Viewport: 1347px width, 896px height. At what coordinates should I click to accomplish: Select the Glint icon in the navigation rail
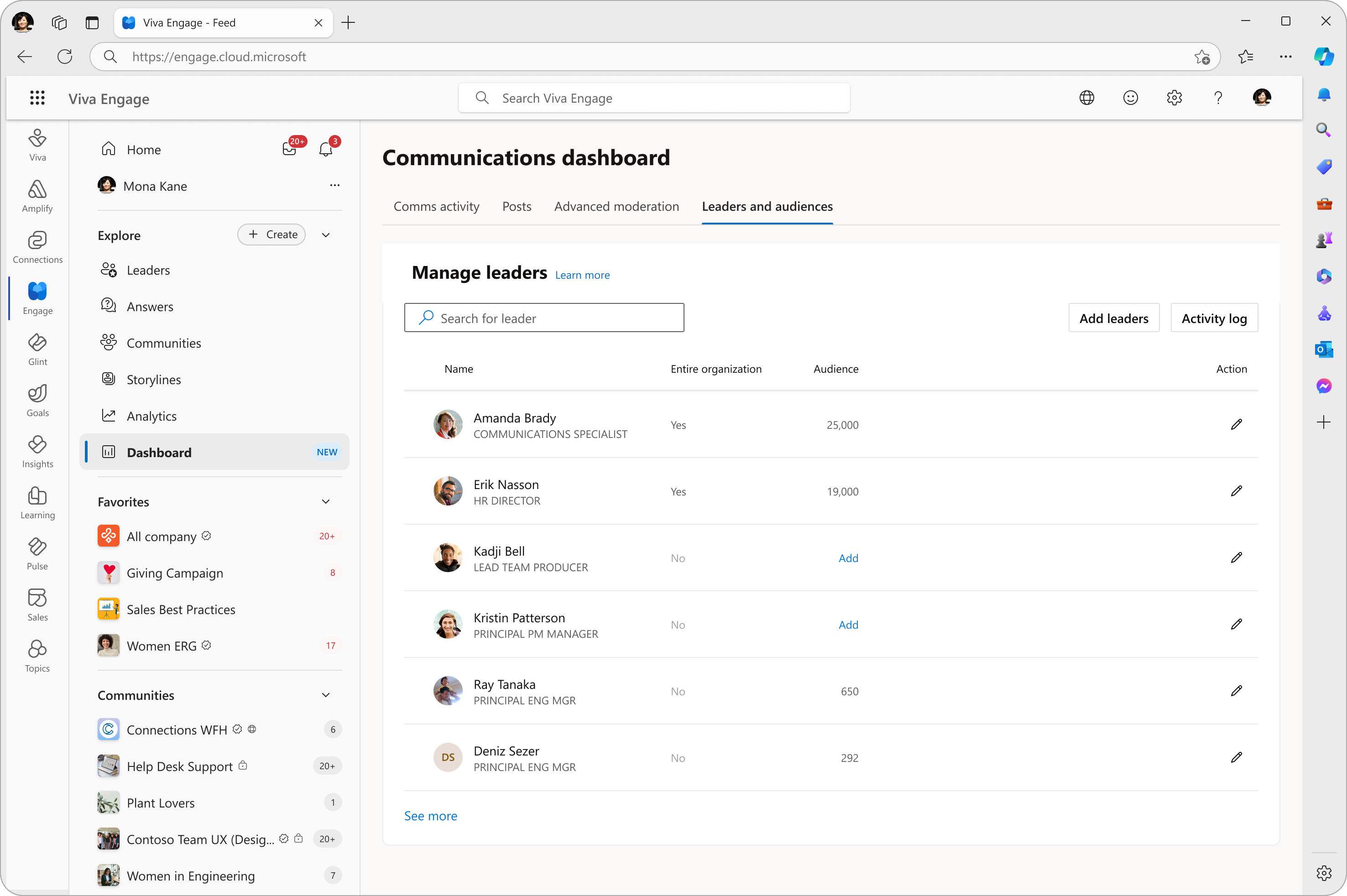tap(37, 349)
